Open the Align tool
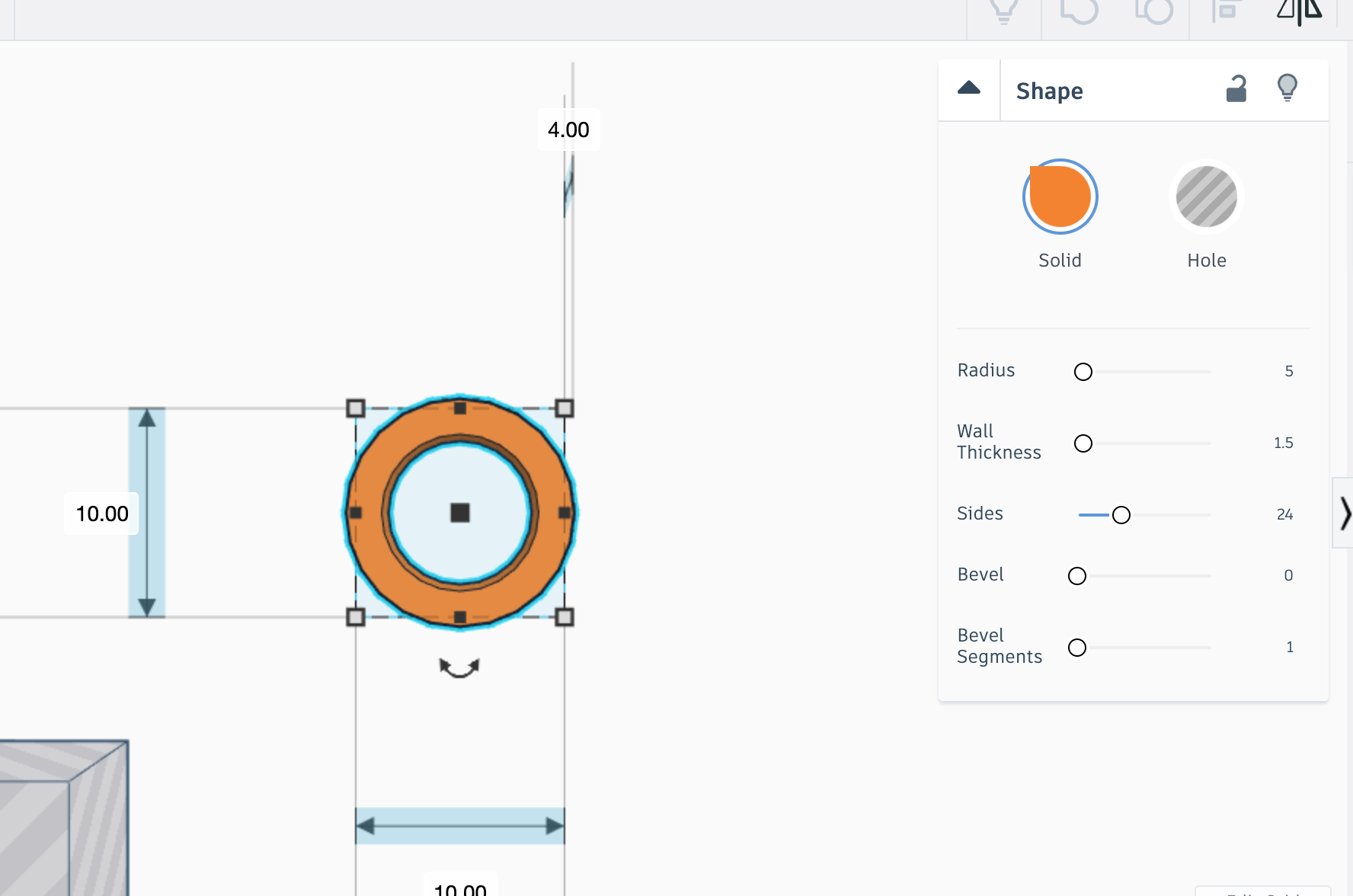This screenshot has height=896, width=1353. [1223, 11]
